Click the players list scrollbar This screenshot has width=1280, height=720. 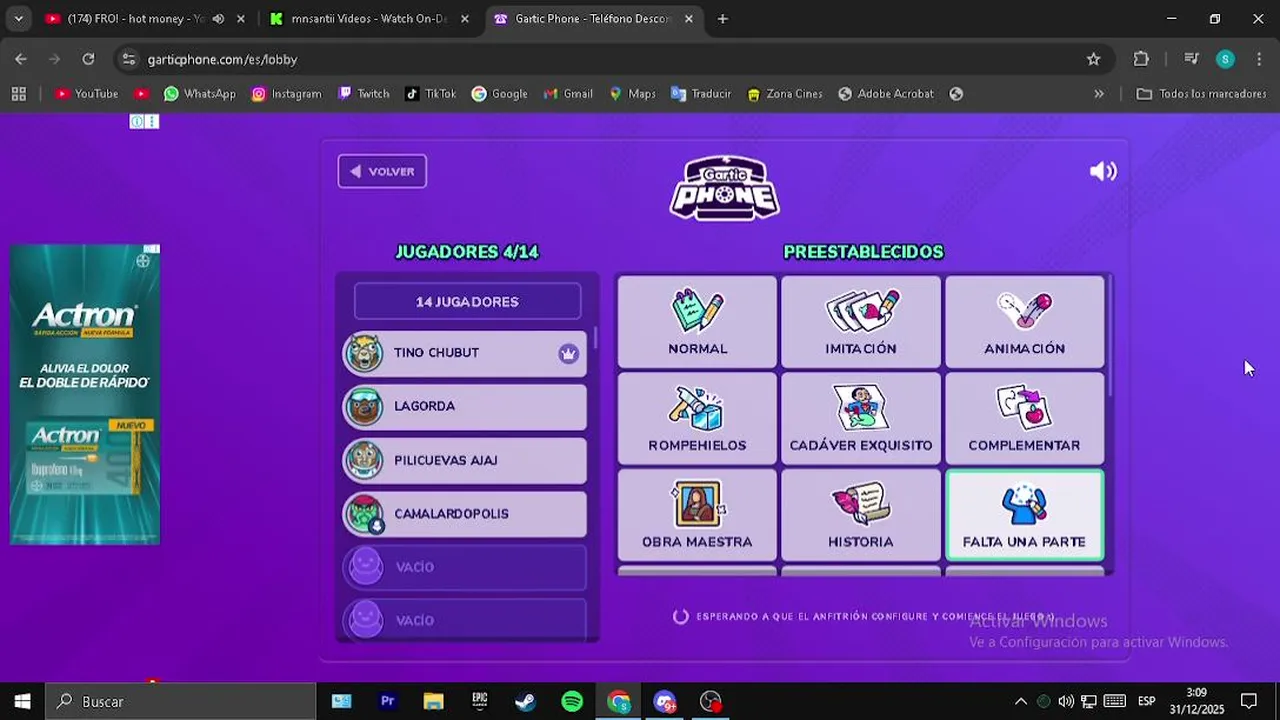596,338
